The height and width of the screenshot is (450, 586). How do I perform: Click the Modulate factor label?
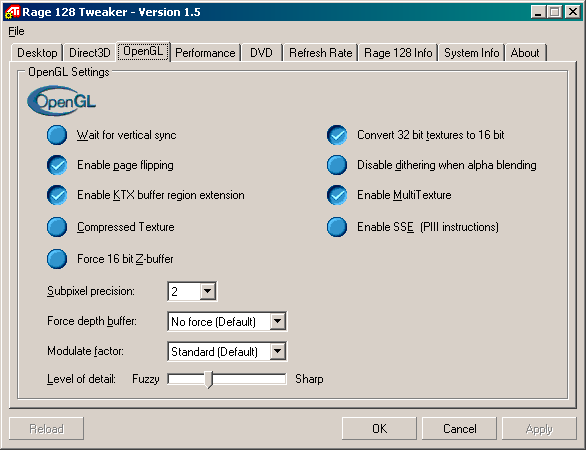pos(85,351)
